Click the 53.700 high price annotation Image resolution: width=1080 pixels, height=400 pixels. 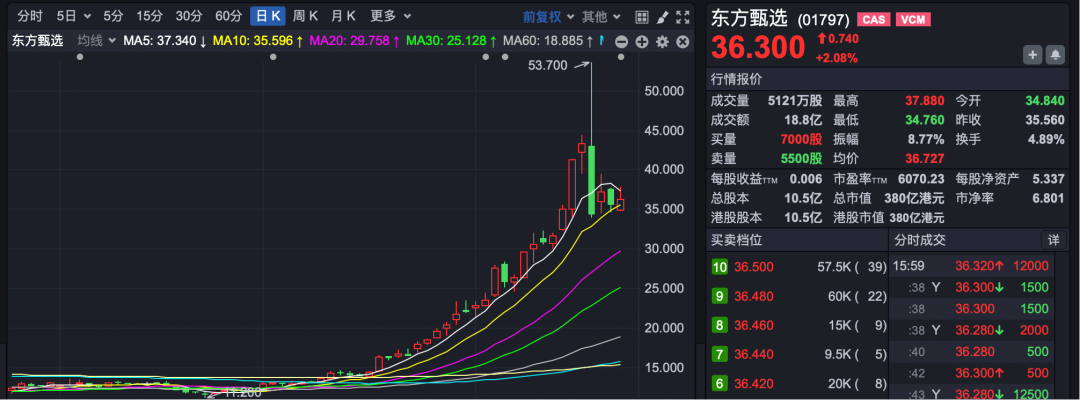coord(548,65)
